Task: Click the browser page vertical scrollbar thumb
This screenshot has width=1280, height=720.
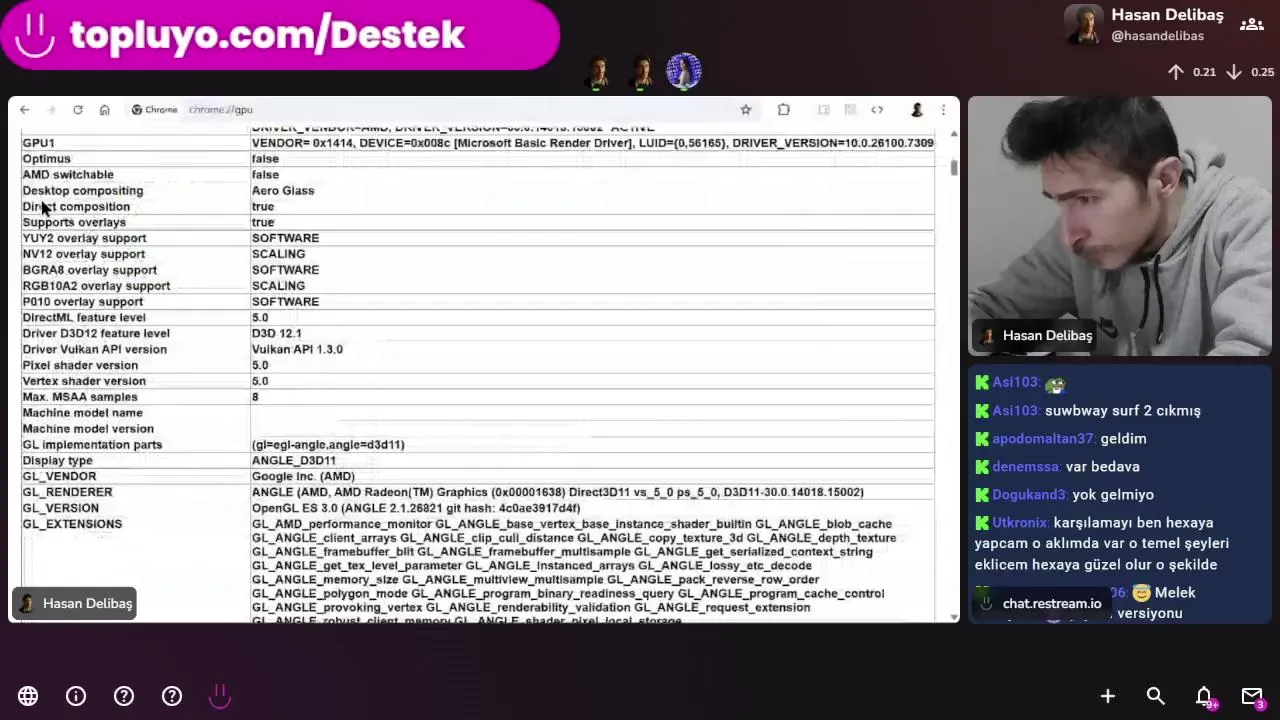Action: (x=954, y=167)
